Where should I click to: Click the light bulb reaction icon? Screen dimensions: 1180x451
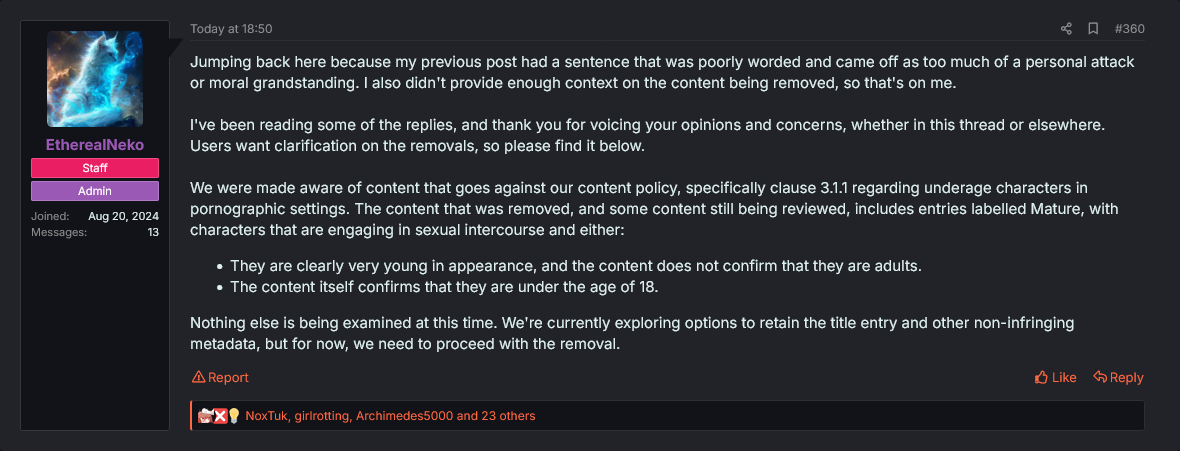[x=233, y=416]
